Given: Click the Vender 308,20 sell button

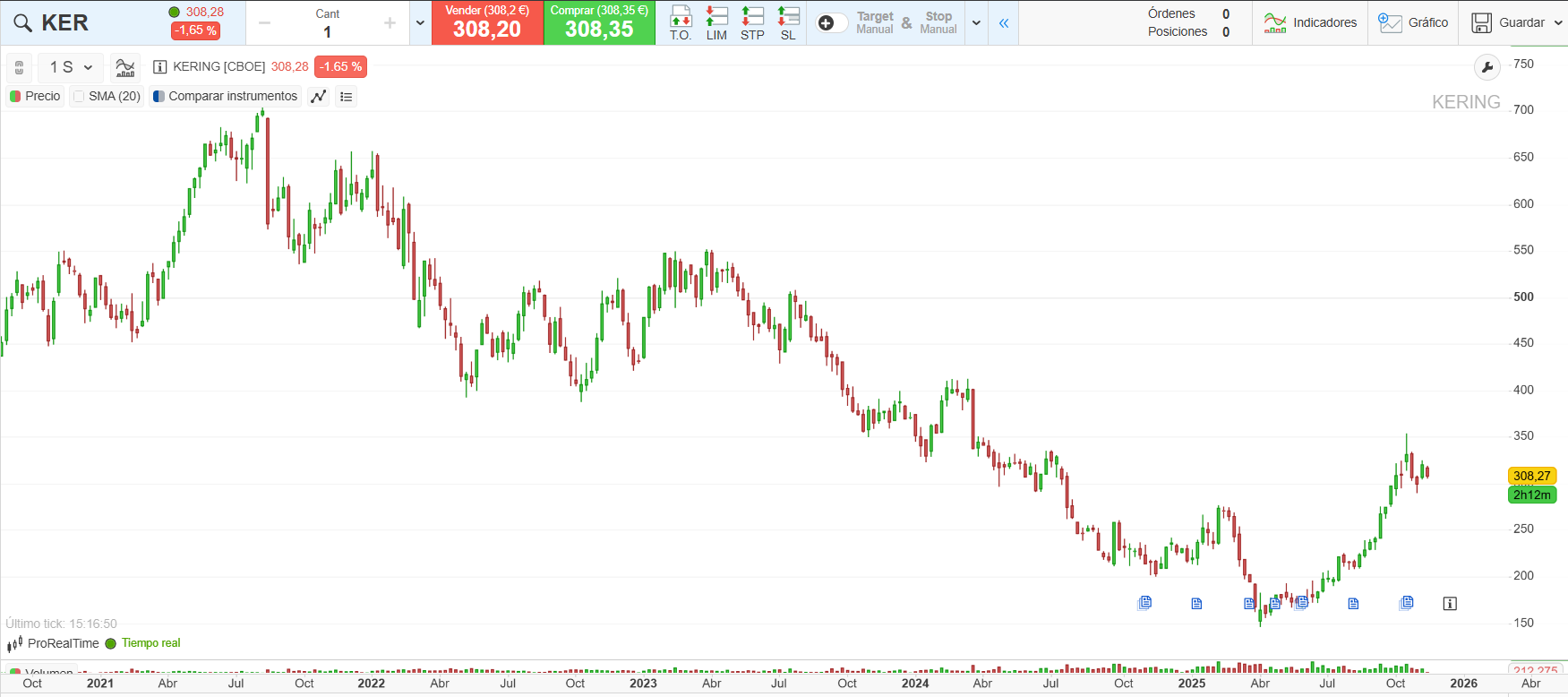Looking at the screenshot, I should (x=487, y=23).
